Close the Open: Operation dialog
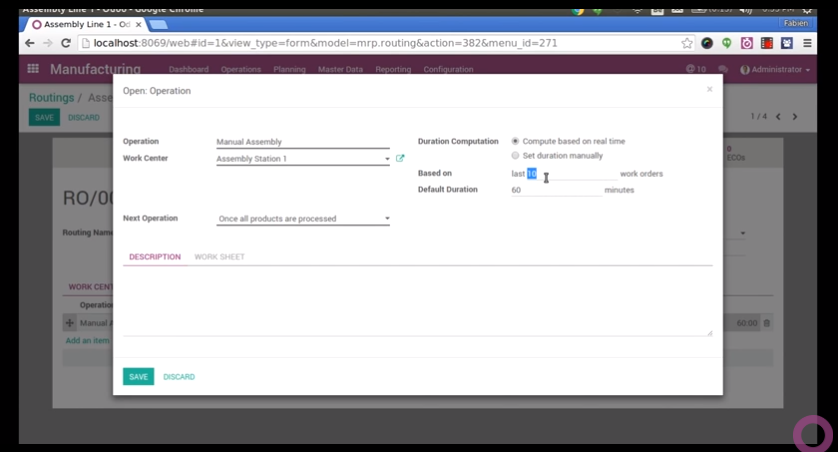This screenshot has width=838, height=452. 710,90
